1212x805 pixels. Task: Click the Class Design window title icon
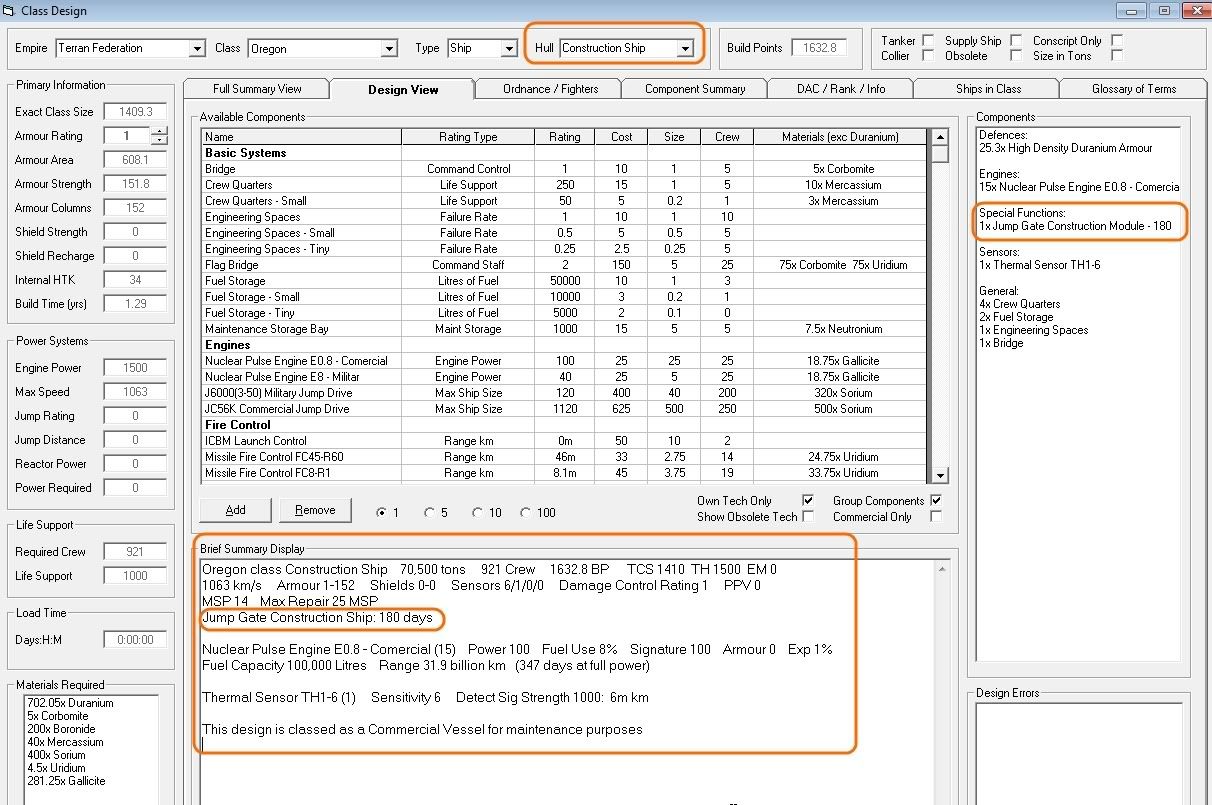tap(8, 11)
